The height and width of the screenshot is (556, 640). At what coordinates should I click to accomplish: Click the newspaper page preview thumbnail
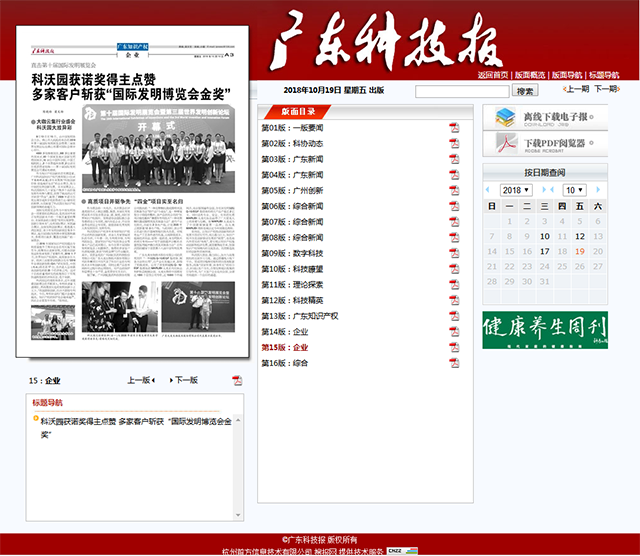point(133,200)
